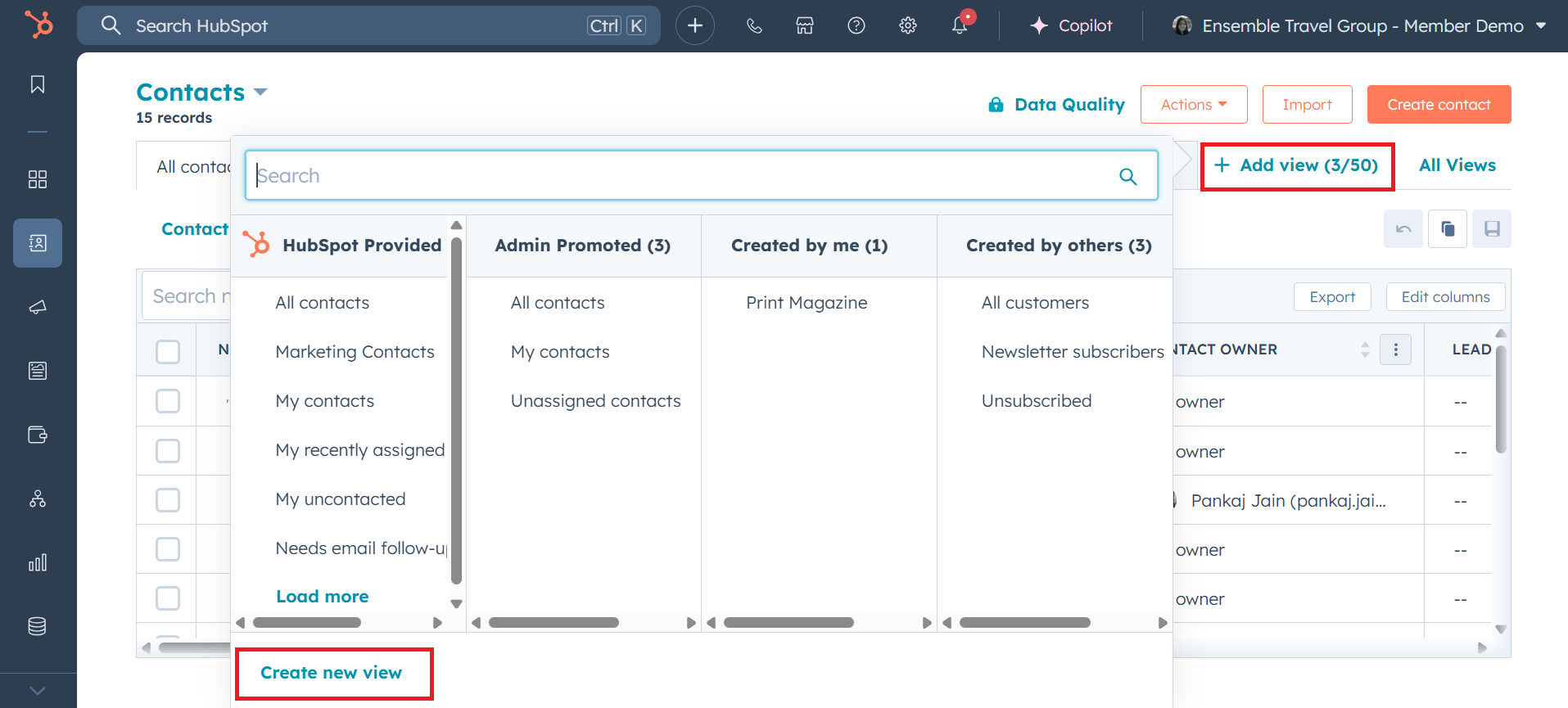Select Newsletter subscribers view

coord(1073,352)
